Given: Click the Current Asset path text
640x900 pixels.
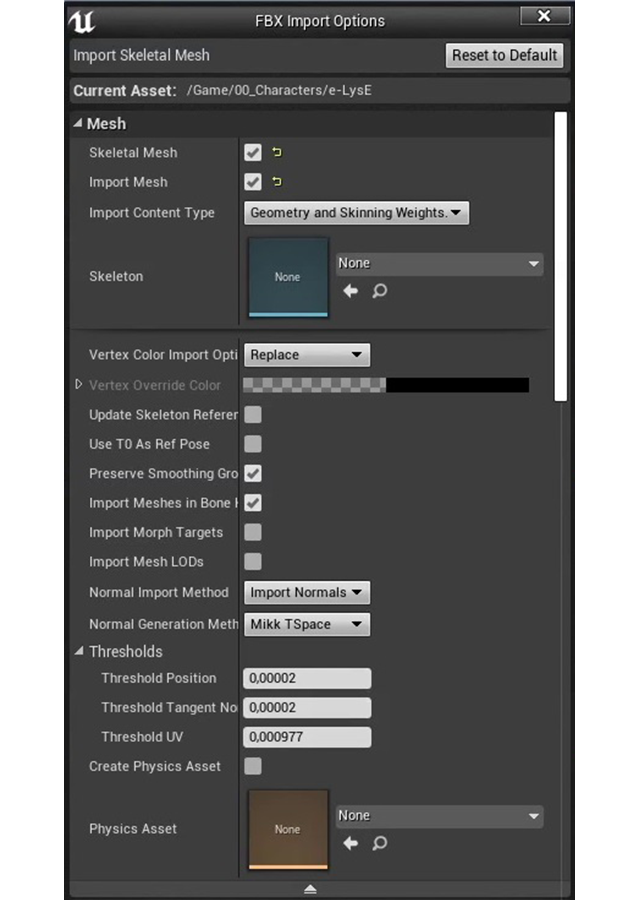Looking at the screenshot, I should (x=279, y=91).
